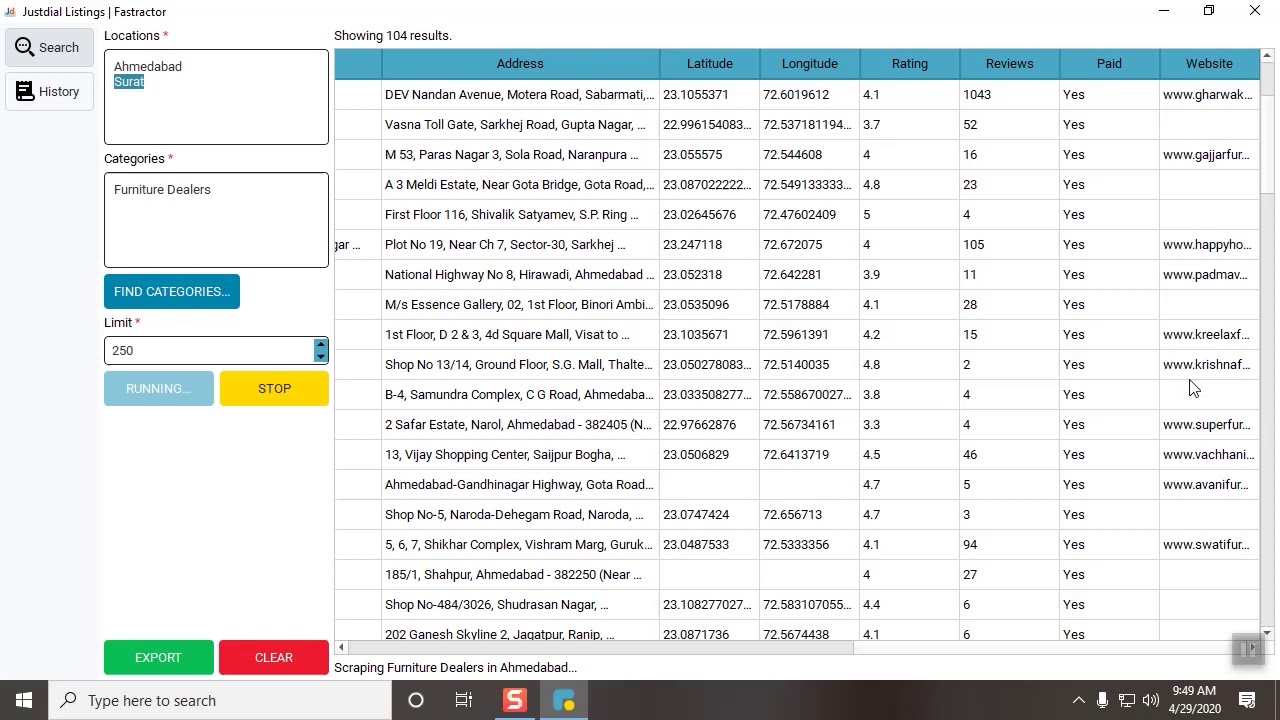Screen dimensions: 1280x720
Task: Open the Search tab in sidebar
Action: click(48, 47)
